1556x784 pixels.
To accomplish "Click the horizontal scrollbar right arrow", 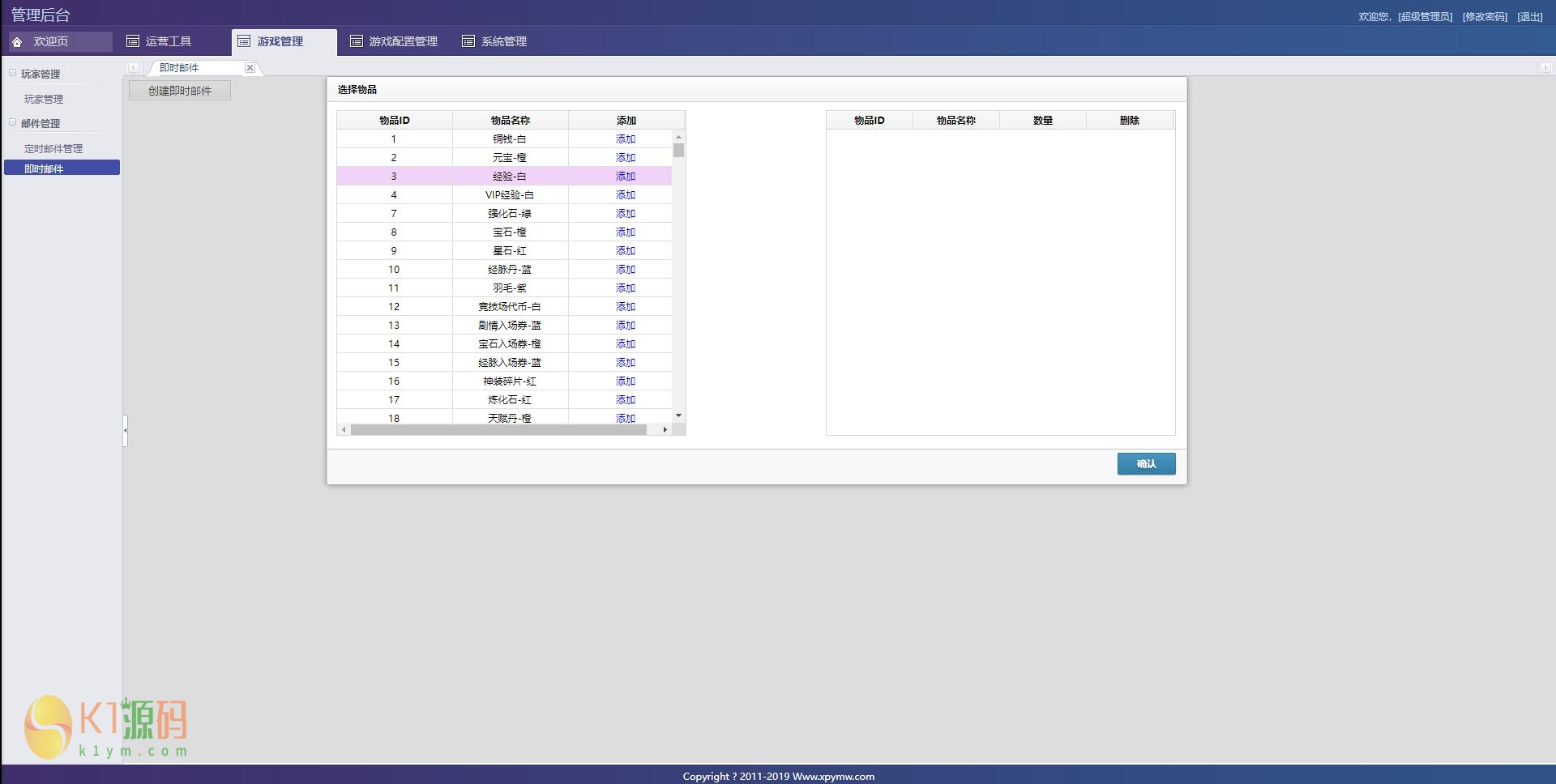I will 665,430.
